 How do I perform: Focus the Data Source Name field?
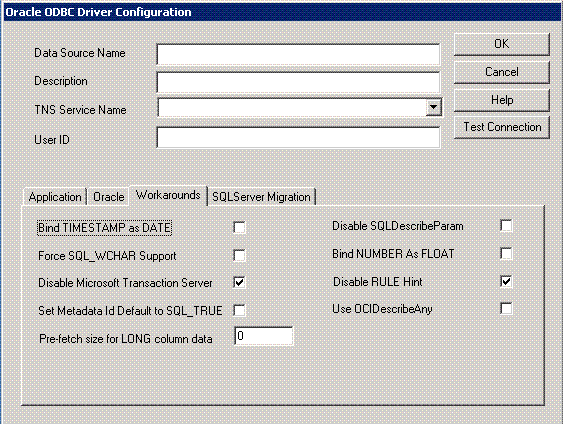pyautogui.click(x=298, y=54)
